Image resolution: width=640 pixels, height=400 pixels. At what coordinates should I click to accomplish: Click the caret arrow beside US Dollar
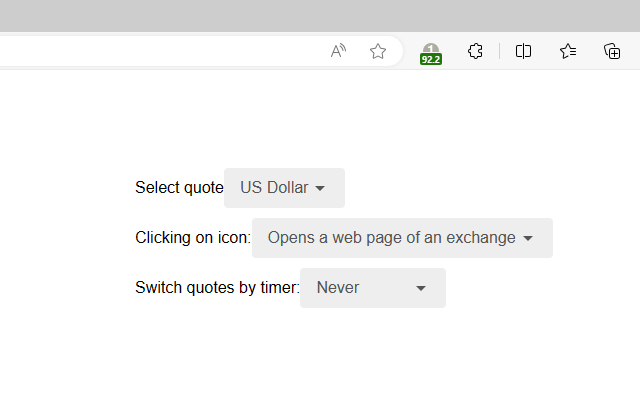(x=320, y=188)
